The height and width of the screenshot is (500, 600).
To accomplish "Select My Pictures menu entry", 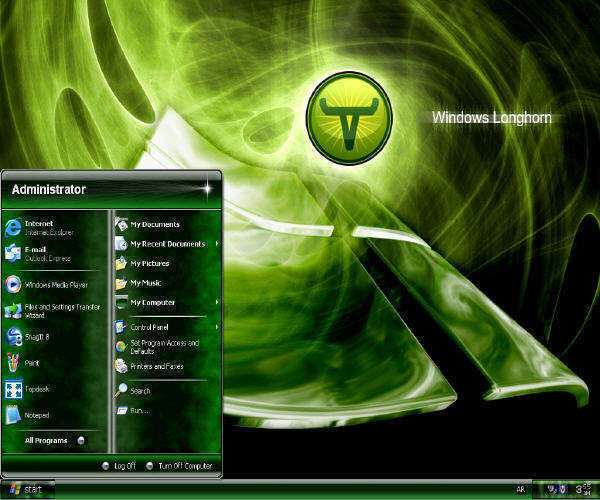I will (166, 263).
